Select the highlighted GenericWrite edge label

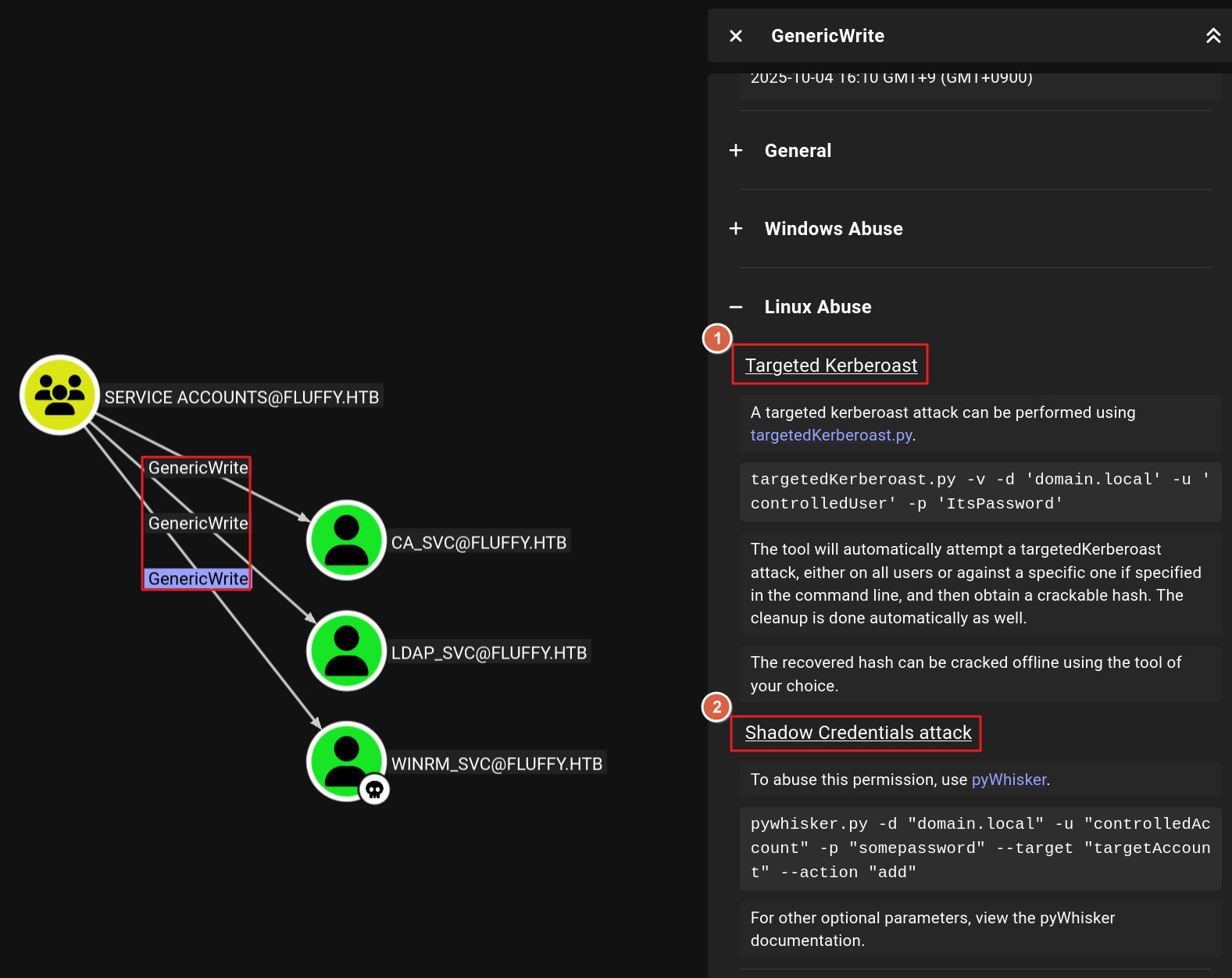(198, 579)
